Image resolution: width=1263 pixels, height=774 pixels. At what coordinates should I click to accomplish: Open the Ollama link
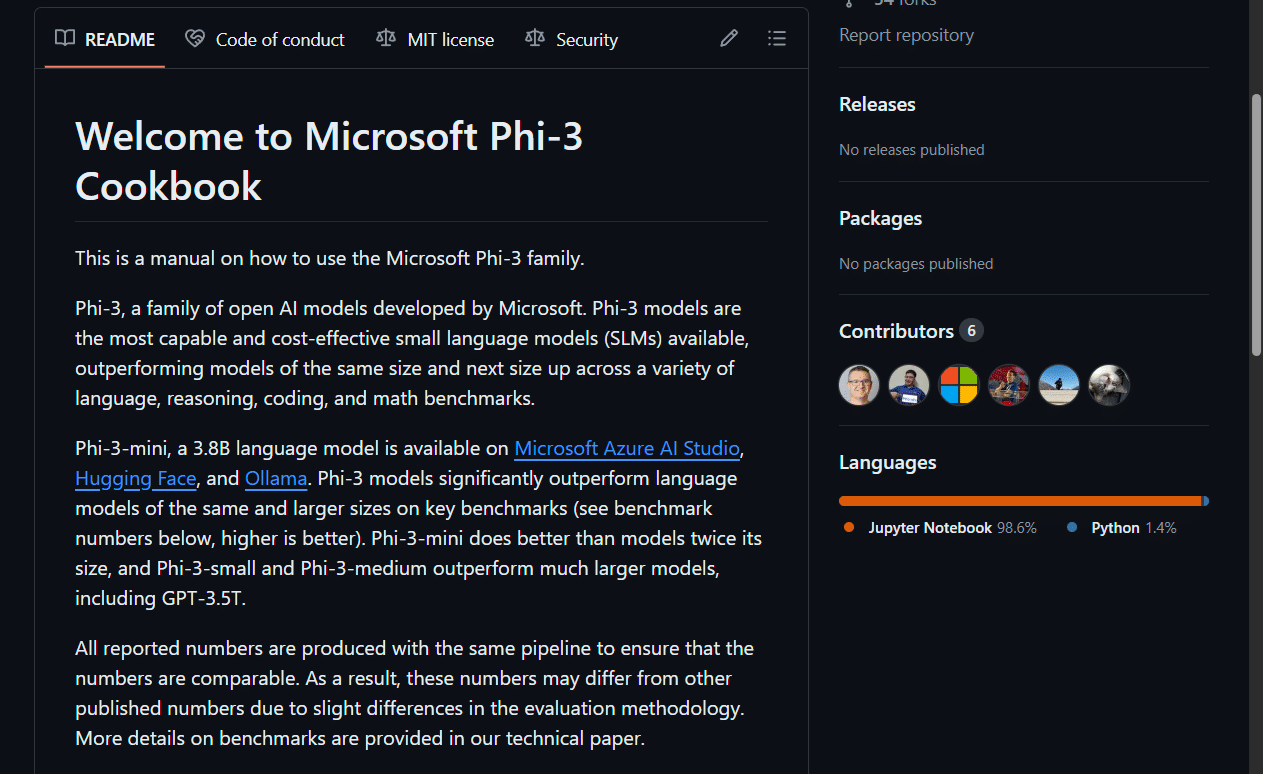click(276, 478)
